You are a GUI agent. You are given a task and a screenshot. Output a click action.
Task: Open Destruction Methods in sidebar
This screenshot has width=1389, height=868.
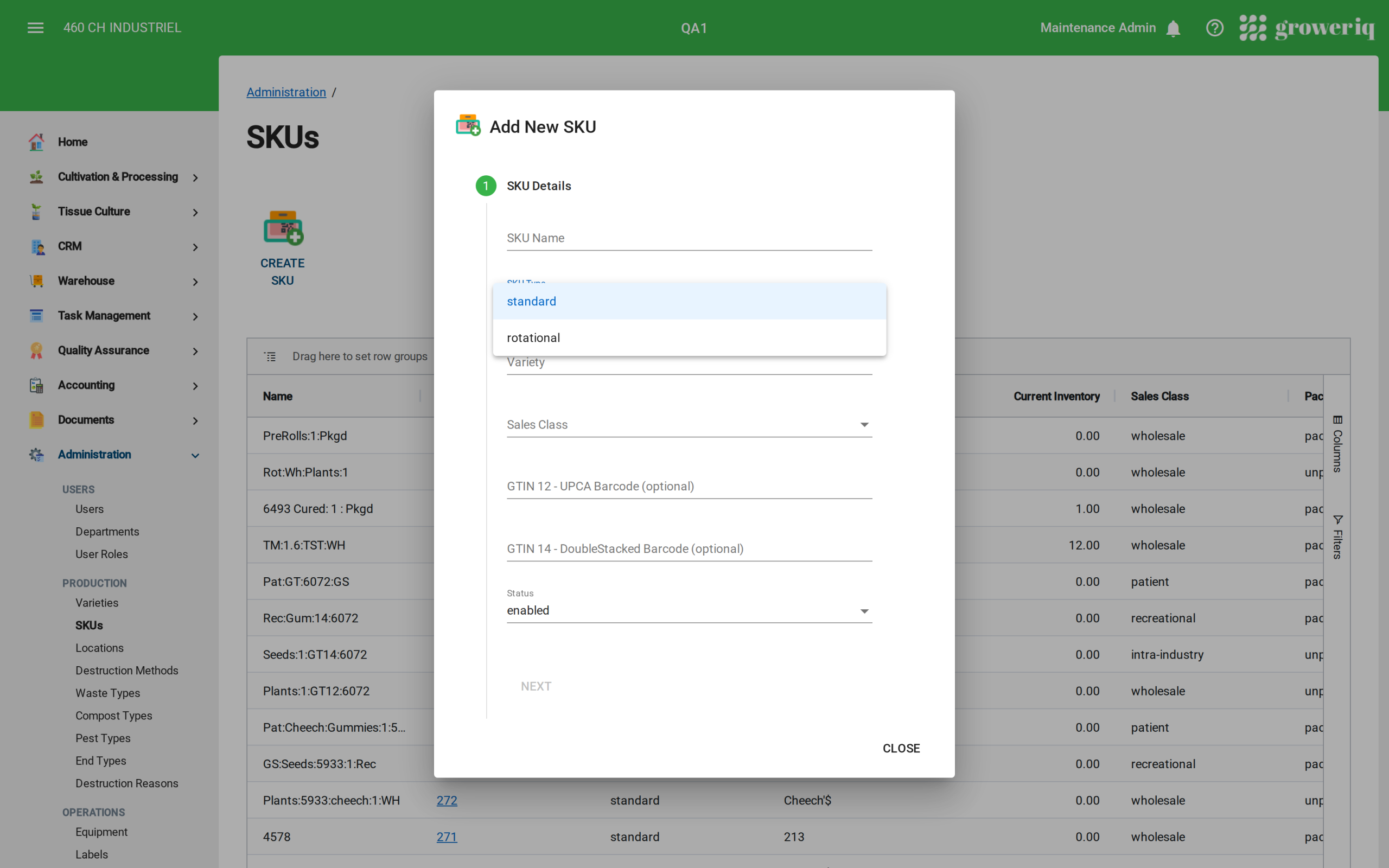pos(127,671)
